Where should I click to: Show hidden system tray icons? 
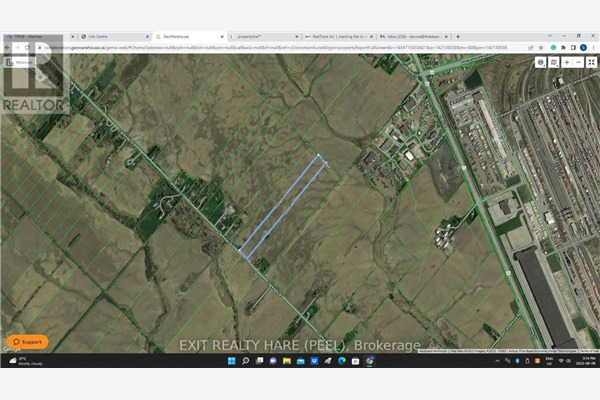point(497,361)
